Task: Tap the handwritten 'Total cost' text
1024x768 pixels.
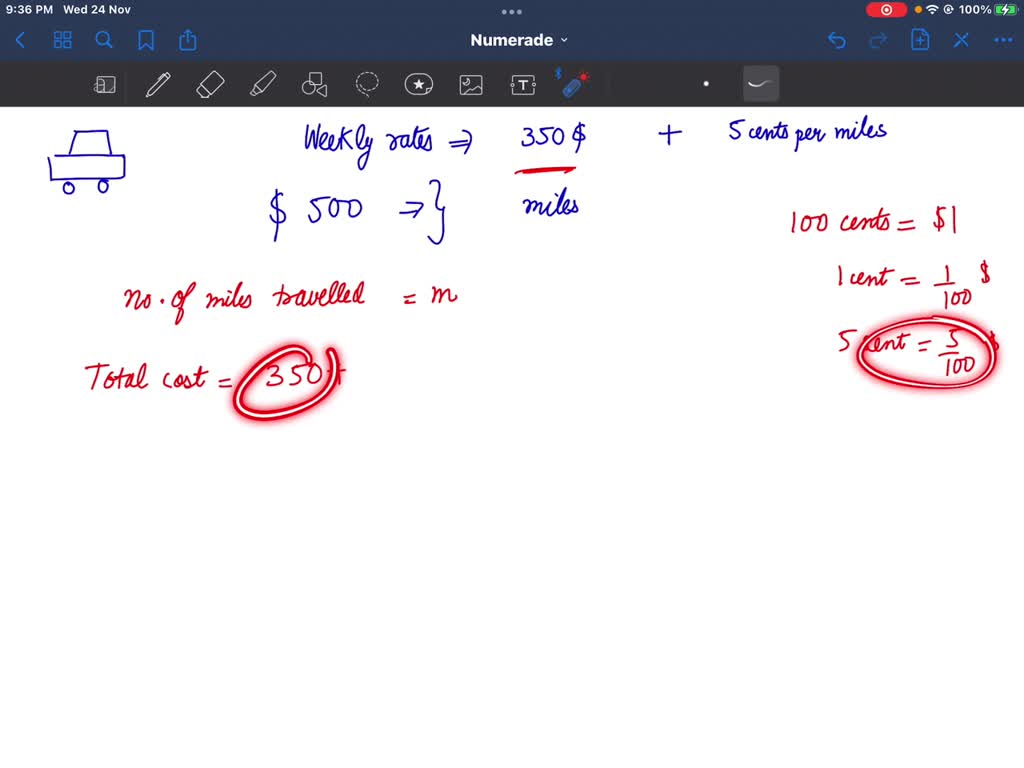Action: [x=146, y=377]
